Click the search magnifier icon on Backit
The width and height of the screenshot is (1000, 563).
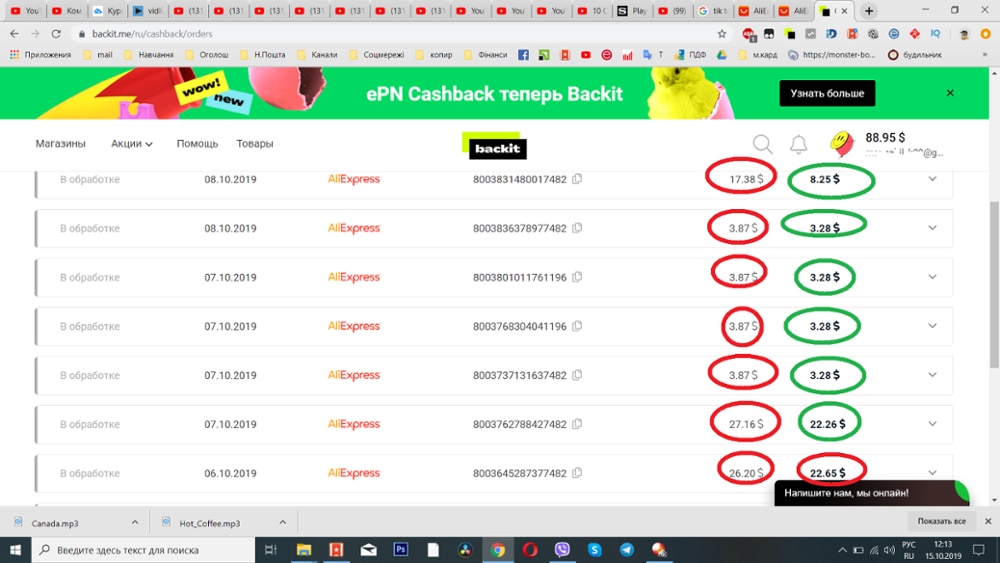tap(762, 144)
